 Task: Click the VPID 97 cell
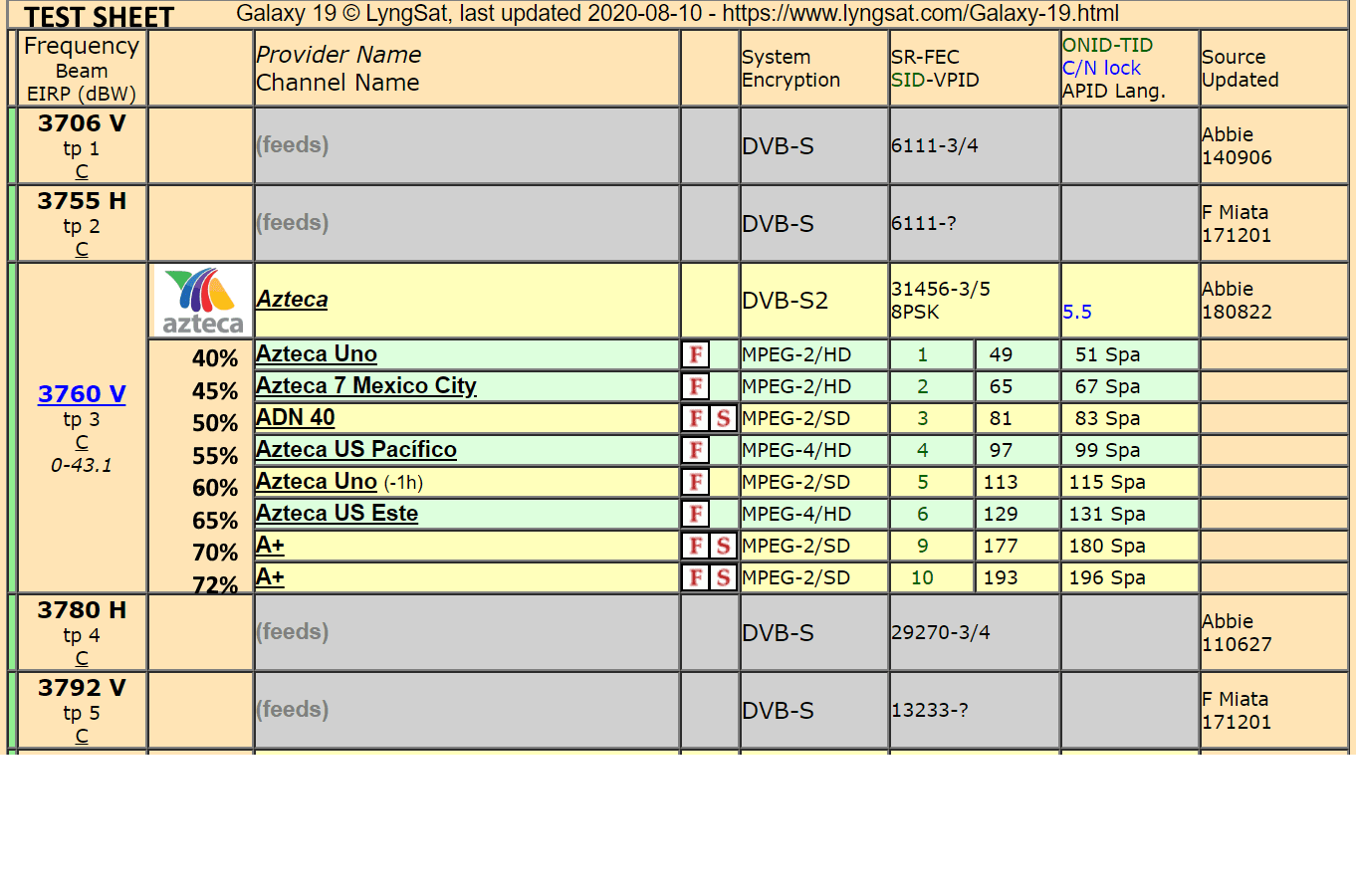pos(1017,450)
